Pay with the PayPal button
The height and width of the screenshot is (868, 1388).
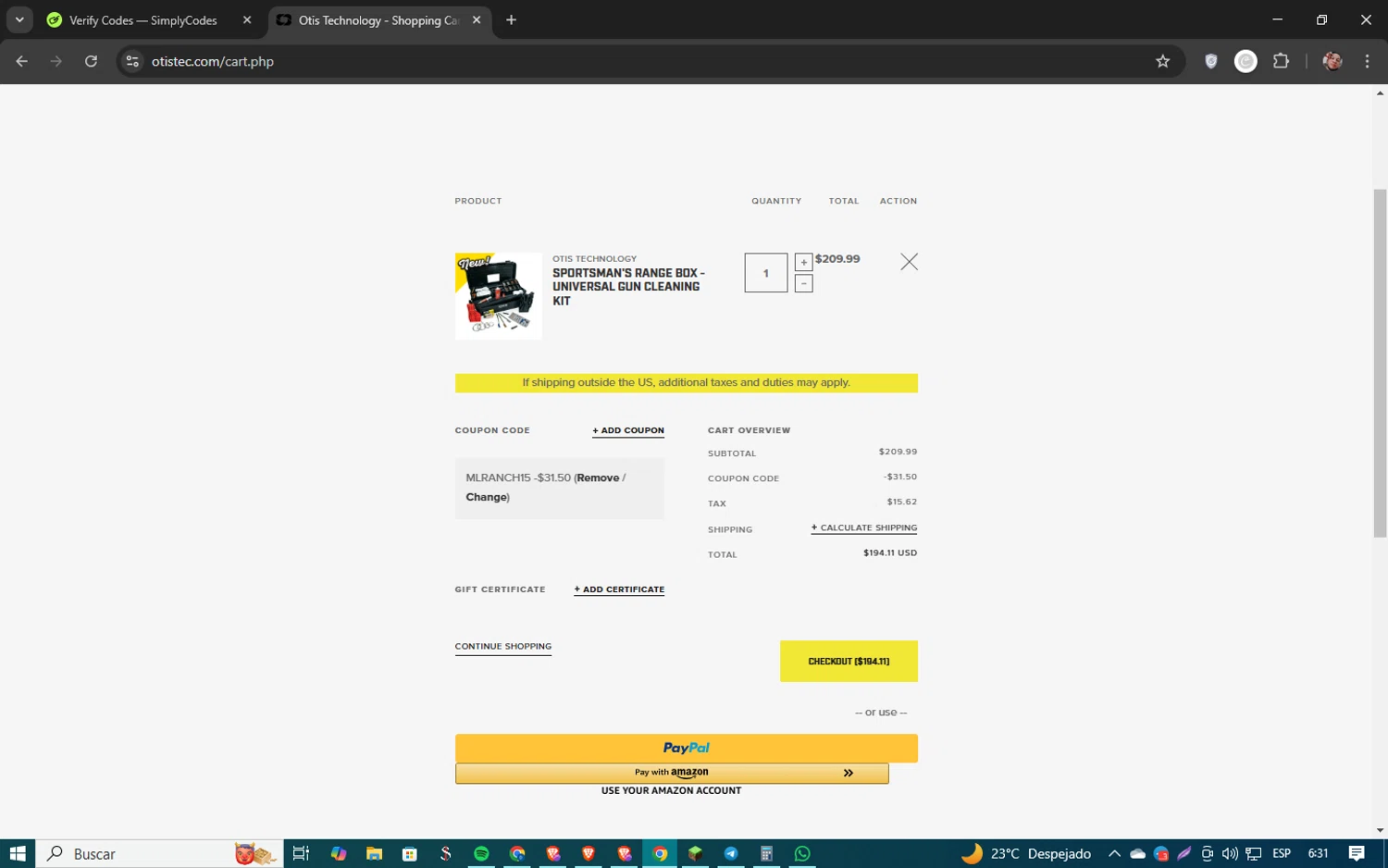tap(687, 748)
